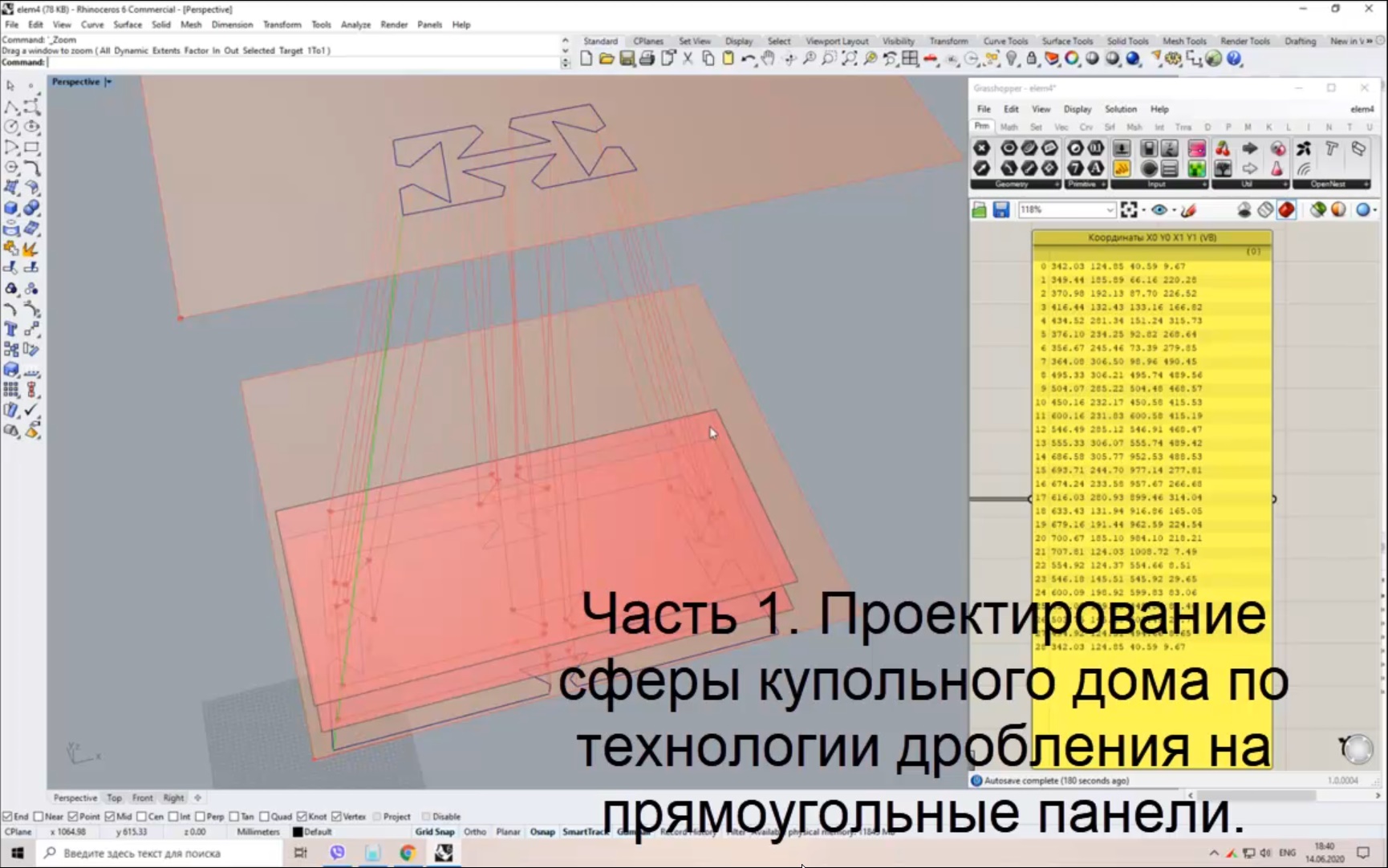The image size is (1388, 868).
Task: Click the blue Help question mark icon
Action: coord(1234,59)
